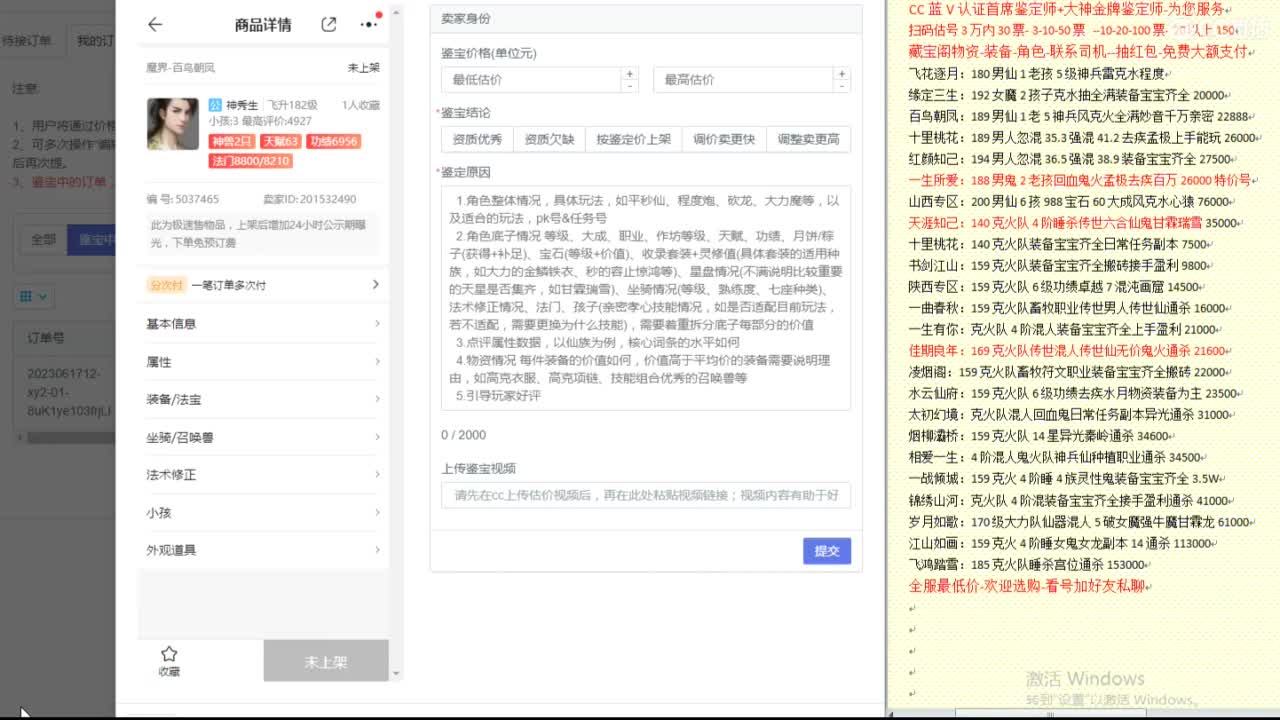
Task: Switch to the 我的订单 tab
Action: pos(97,40)
